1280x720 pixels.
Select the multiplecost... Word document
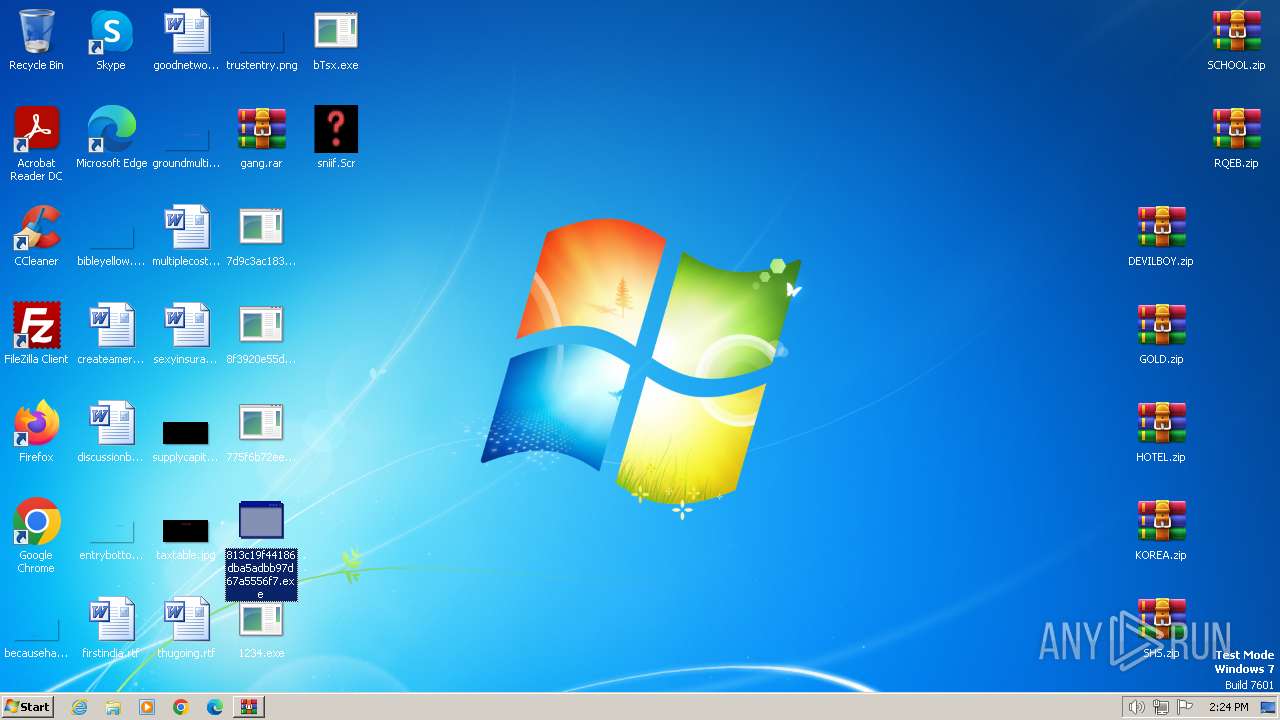click(x=186, y=228)
